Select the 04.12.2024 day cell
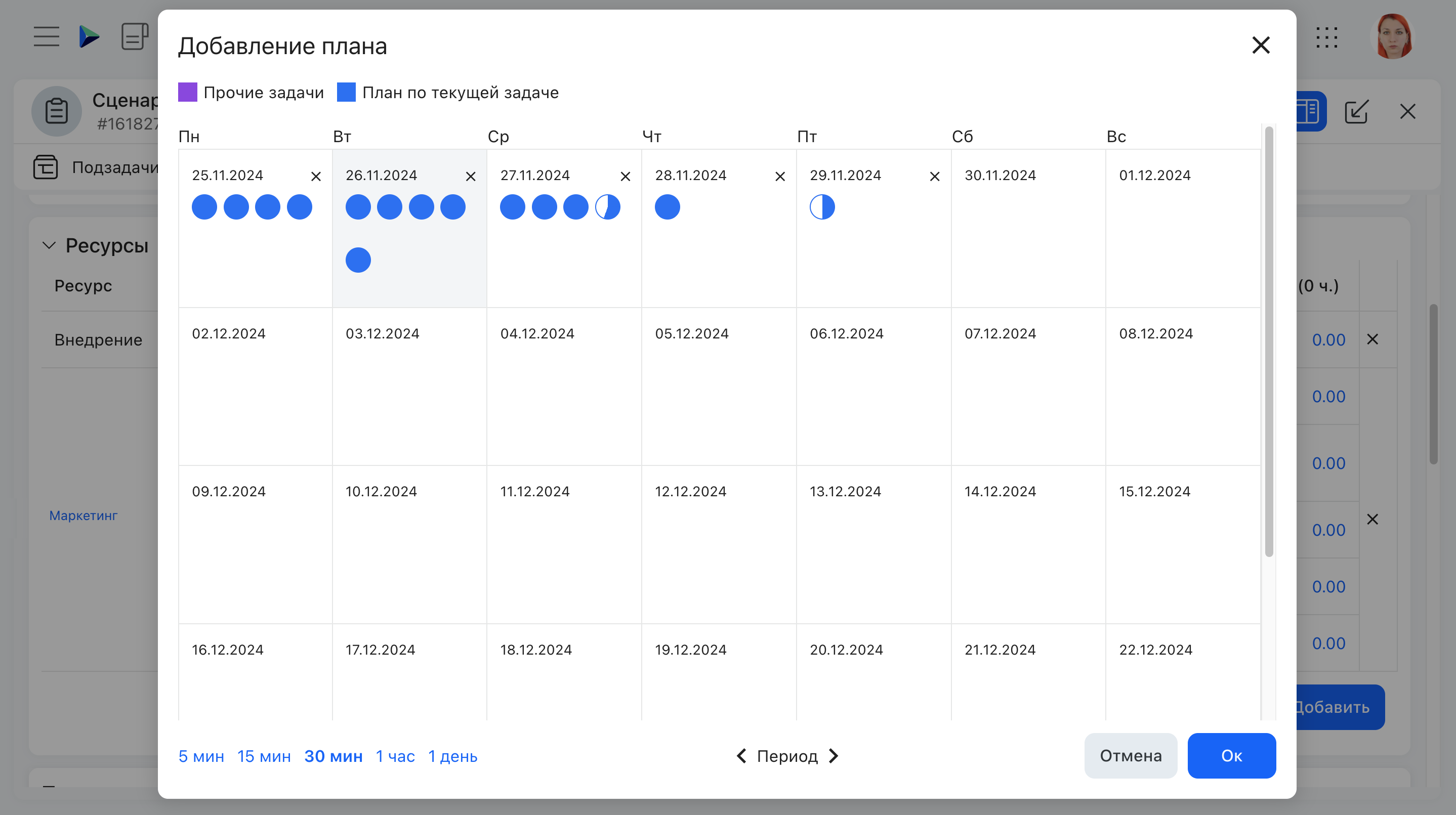The width and height of the screenshot is (1456, 815). [x=564, y=387]
